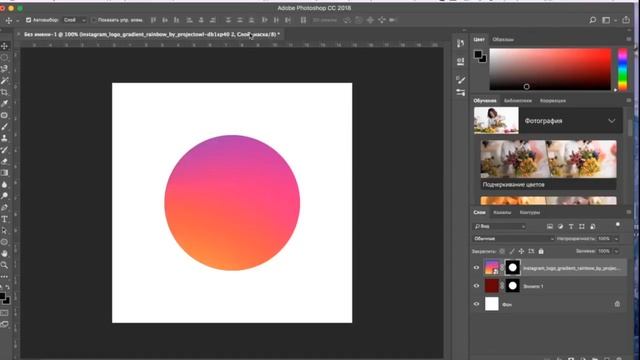This screenshot has height=360, width=640.
Task: Open the Layers panel menu
Action: click(629, 212)
